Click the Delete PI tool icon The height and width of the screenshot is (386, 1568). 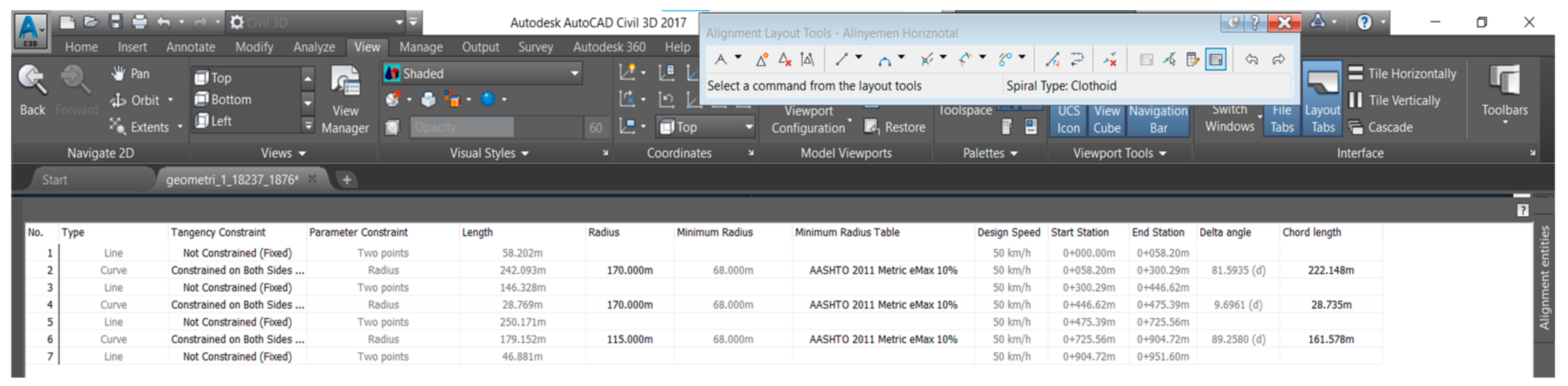[x=784, y=60]
